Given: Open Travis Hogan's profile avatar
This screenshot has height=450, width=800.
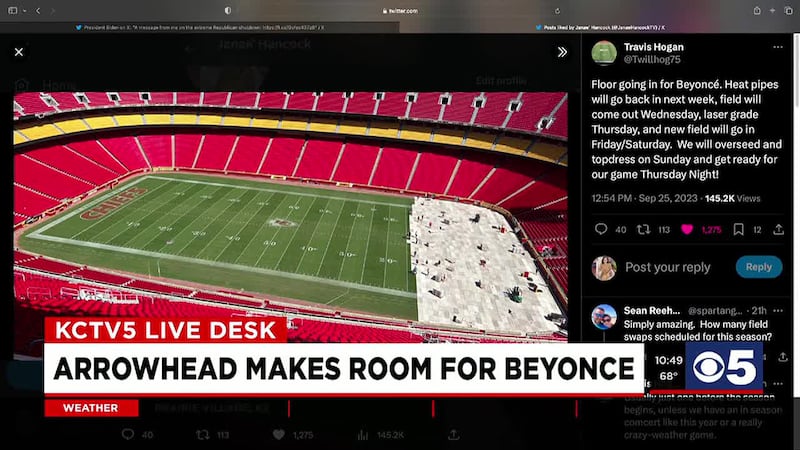Looking at the screenshot, I should point(604,53).
